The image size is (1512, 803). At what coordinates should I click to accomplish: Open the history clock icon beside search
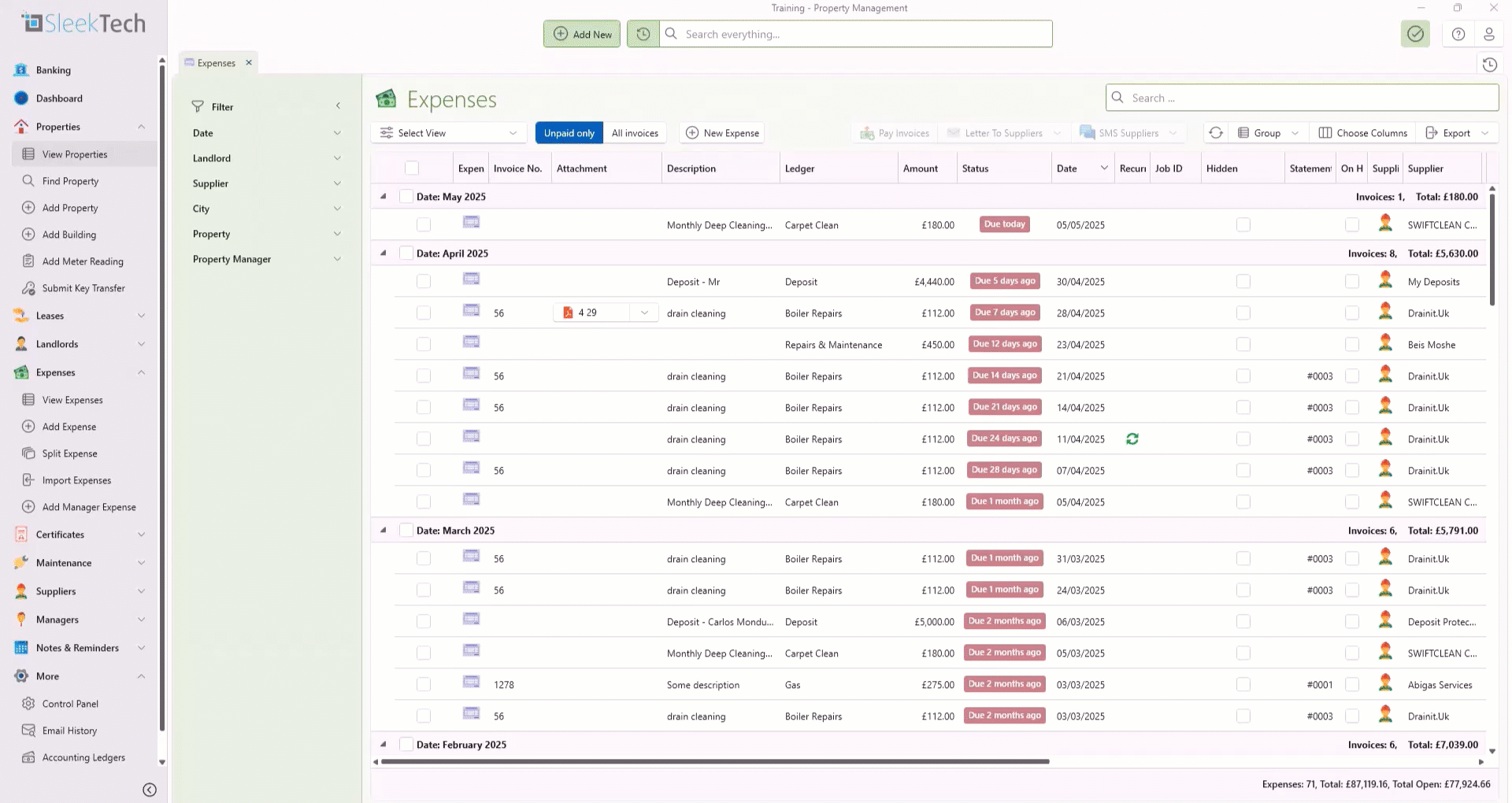click(643, 34)
